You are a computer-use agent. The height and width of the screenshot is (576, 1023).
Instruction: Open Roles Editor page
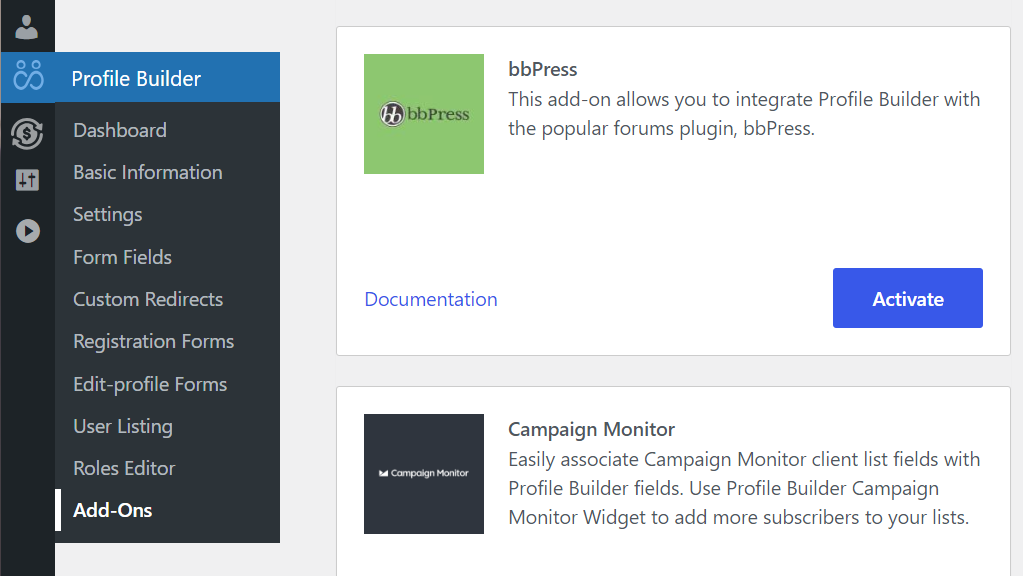(x=124, y=468)
